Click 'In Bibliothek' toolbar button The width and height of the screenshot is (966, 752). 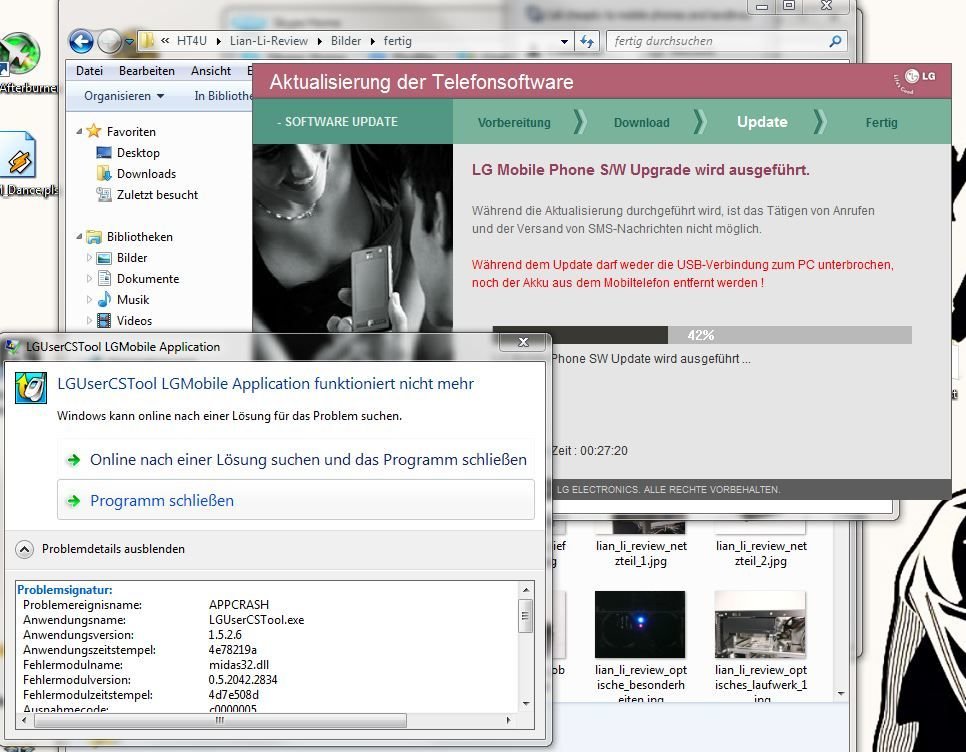222,96
